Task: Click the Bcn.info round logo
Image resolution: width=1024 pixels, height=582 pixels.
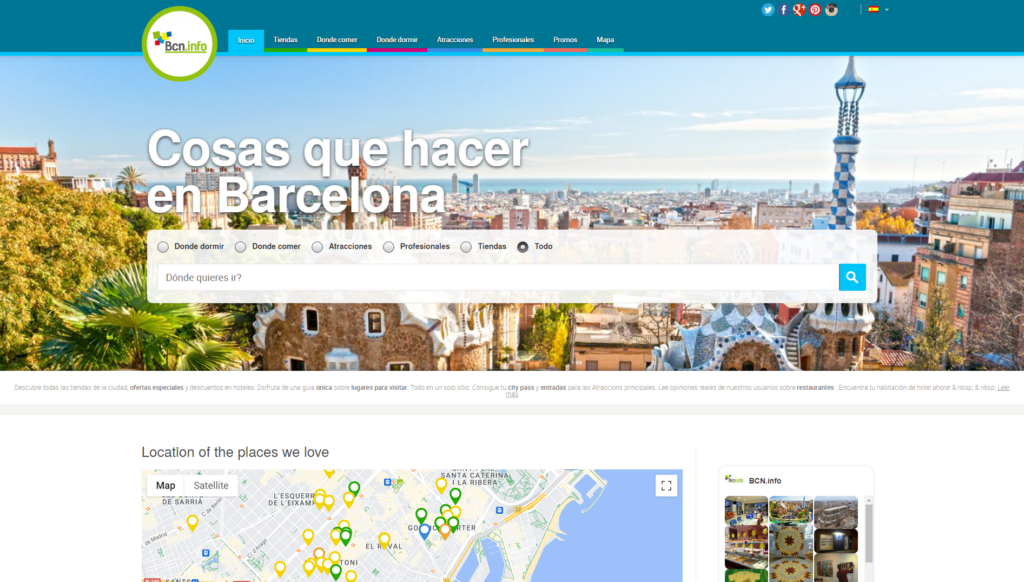Action: (180, 44)
